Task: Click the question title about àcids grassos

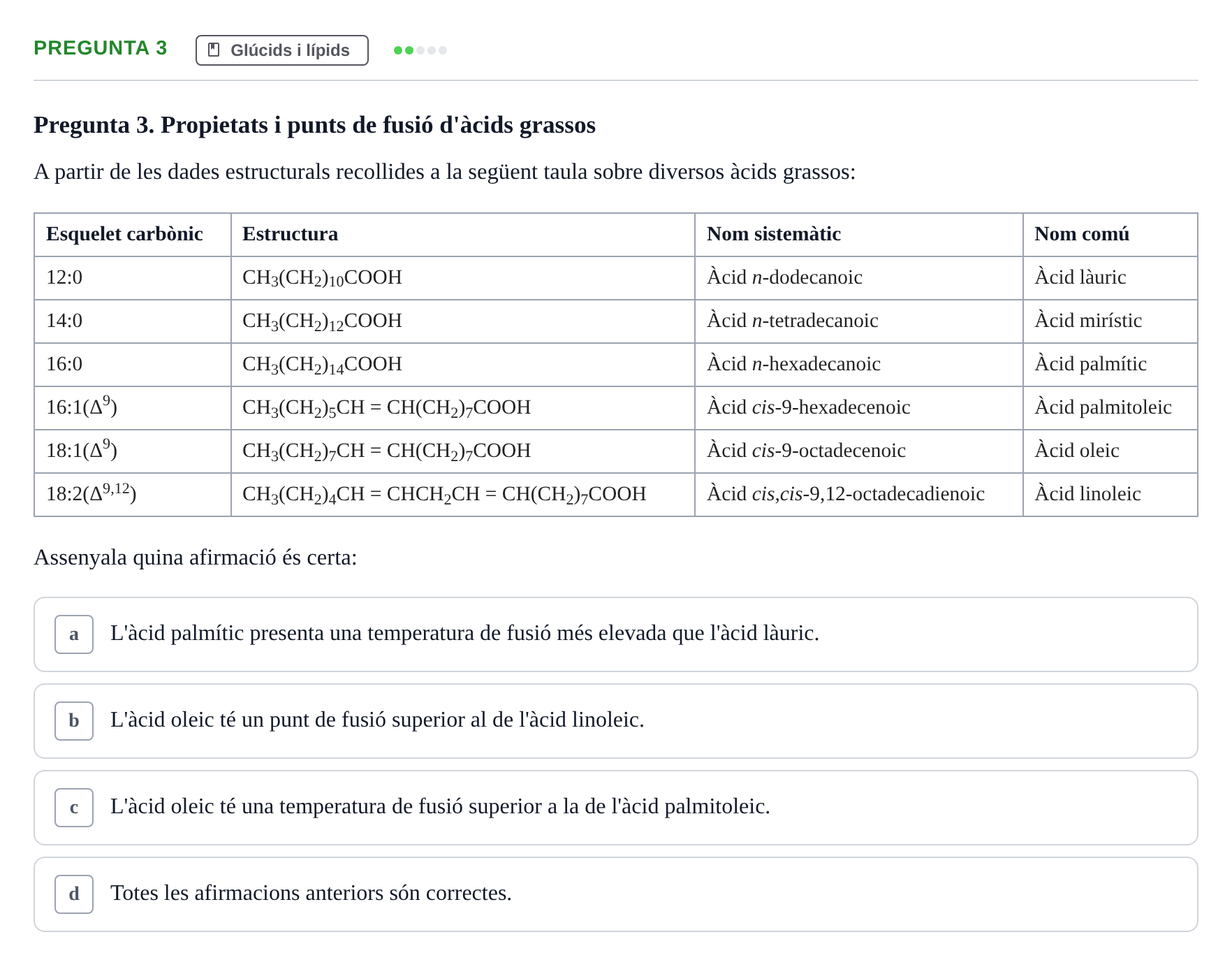Action: coord(314,125)
